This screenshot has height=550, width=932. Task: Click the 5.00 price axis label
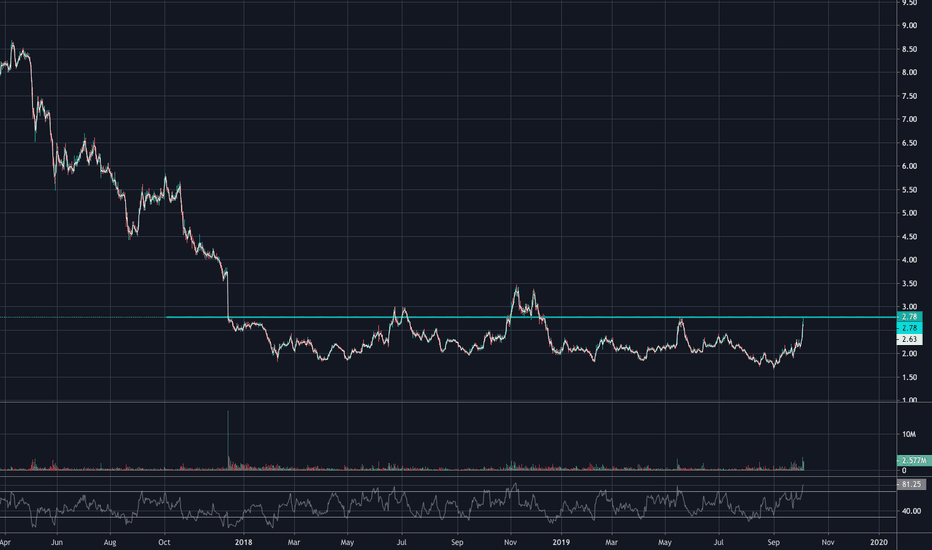tap(909, 213)
